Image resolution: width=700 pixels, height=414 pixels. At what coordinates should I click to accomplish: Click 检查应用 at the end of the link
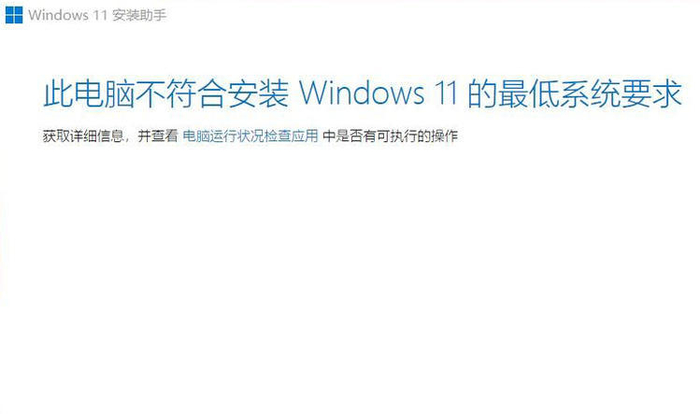point(291,136)
